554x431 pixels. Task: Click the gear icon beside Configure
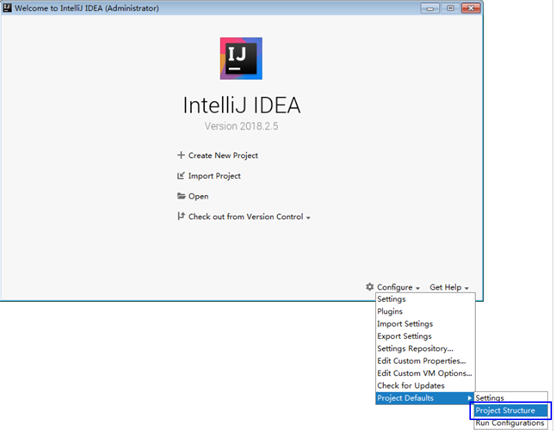click(370, 287)
